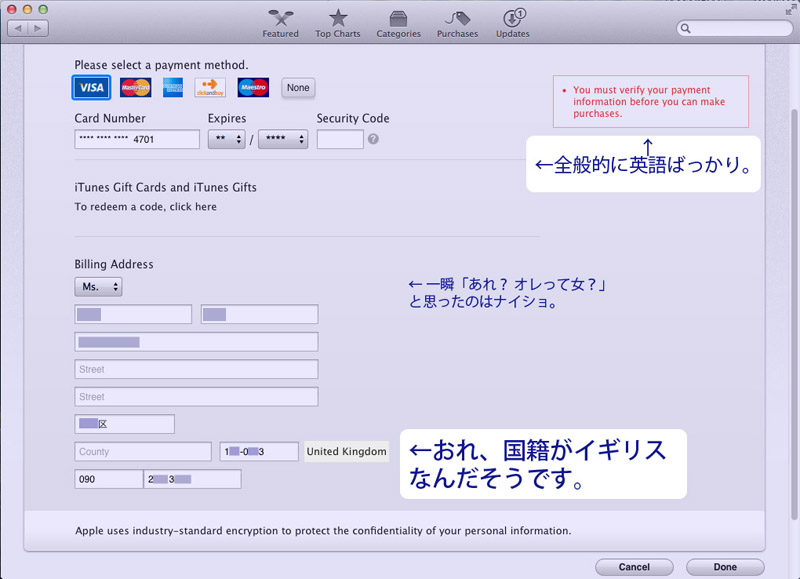
Task: Click the Security Code help icon
Action: coord(373,139)
